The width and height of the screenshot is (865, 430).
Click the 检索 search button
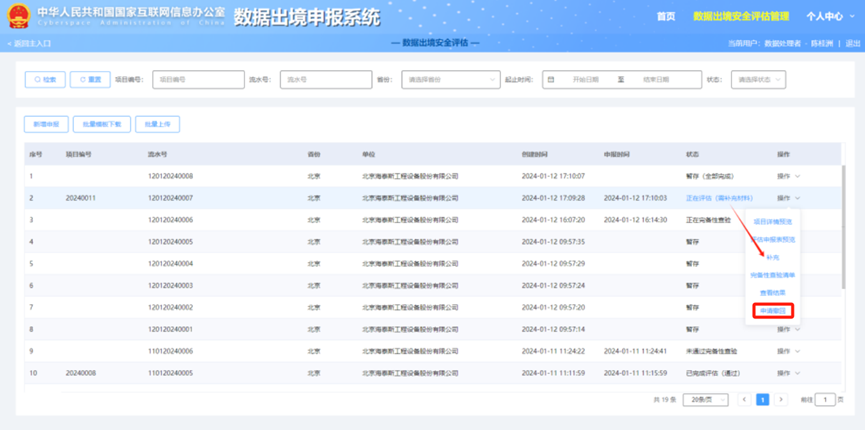pos(45,79)
